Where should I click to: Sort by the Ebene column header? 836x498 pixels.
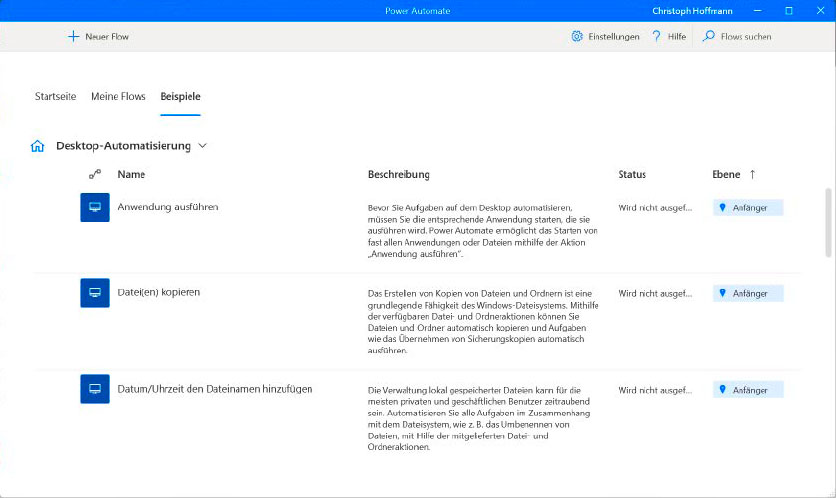[726, 174]
